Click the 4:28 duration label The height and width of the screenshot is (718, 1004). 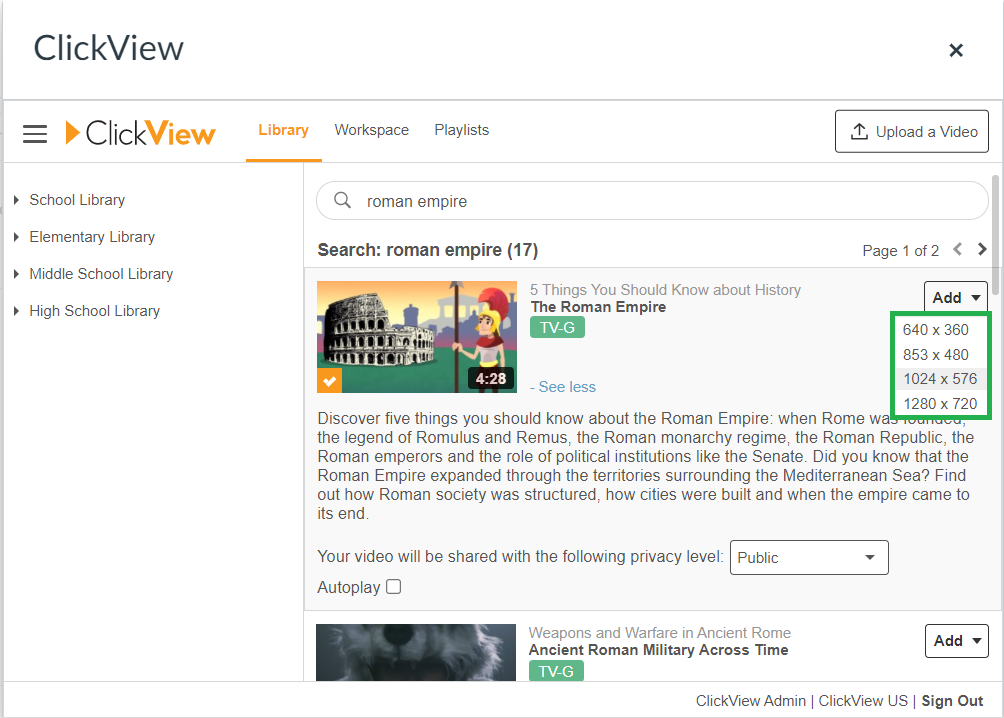(x=490, y=379)
